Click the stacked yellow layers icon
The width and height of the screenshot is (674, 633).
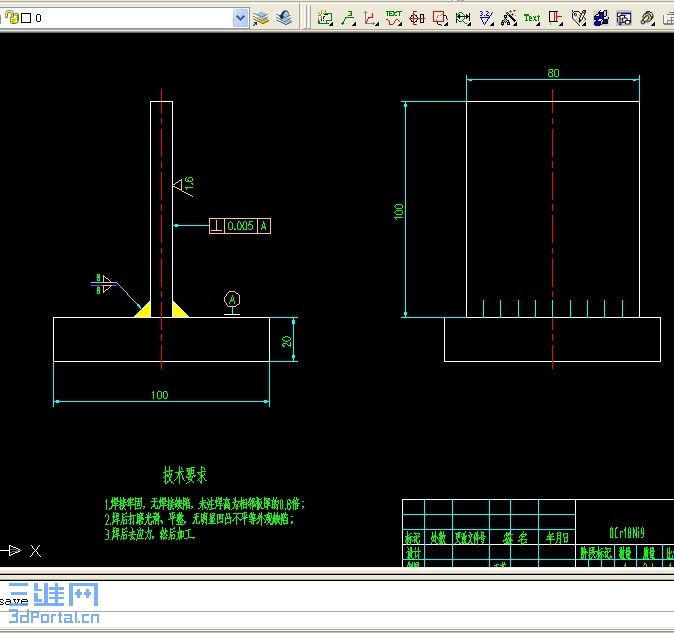click(260, 18)
